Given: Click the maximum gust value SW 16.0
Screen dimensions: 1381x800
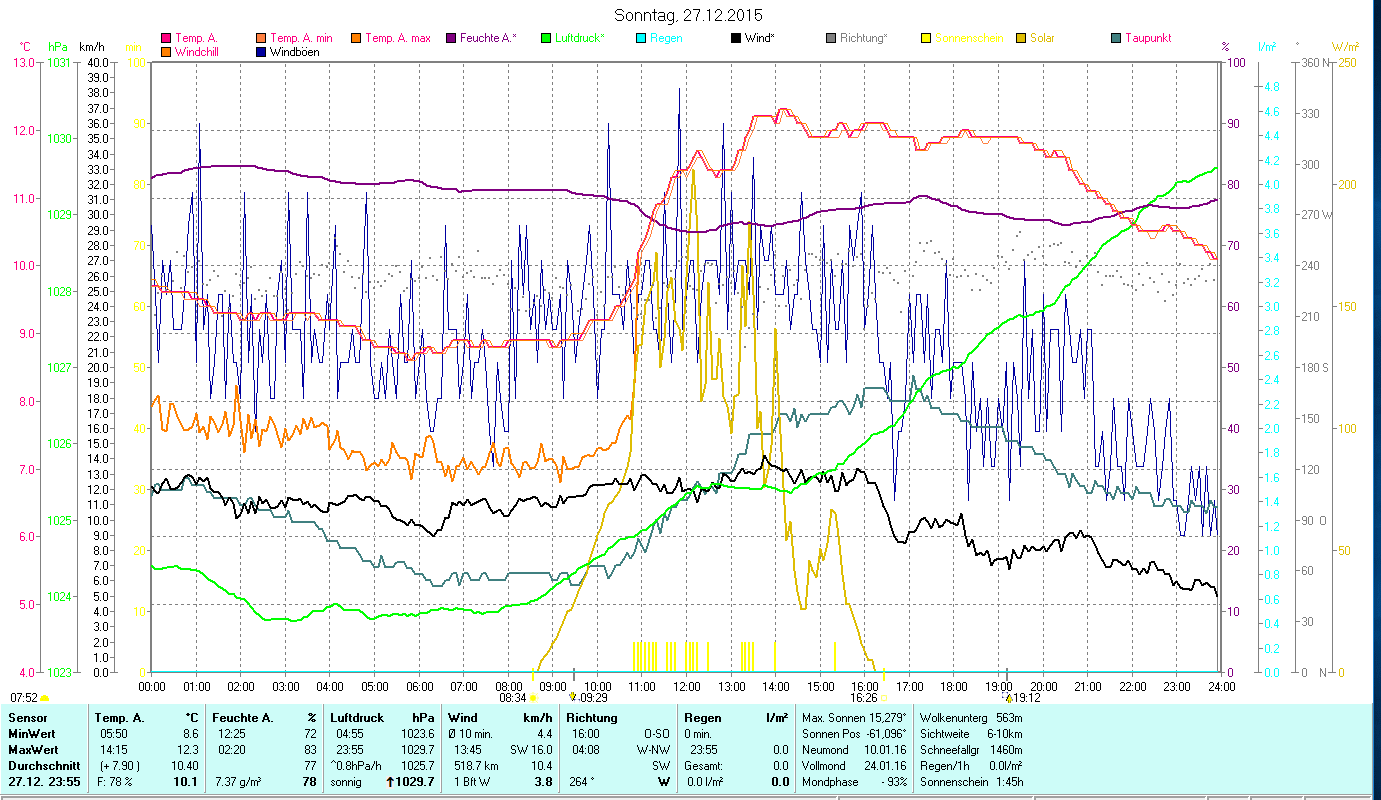Looking at the screenshot, I should pos(531,749).
